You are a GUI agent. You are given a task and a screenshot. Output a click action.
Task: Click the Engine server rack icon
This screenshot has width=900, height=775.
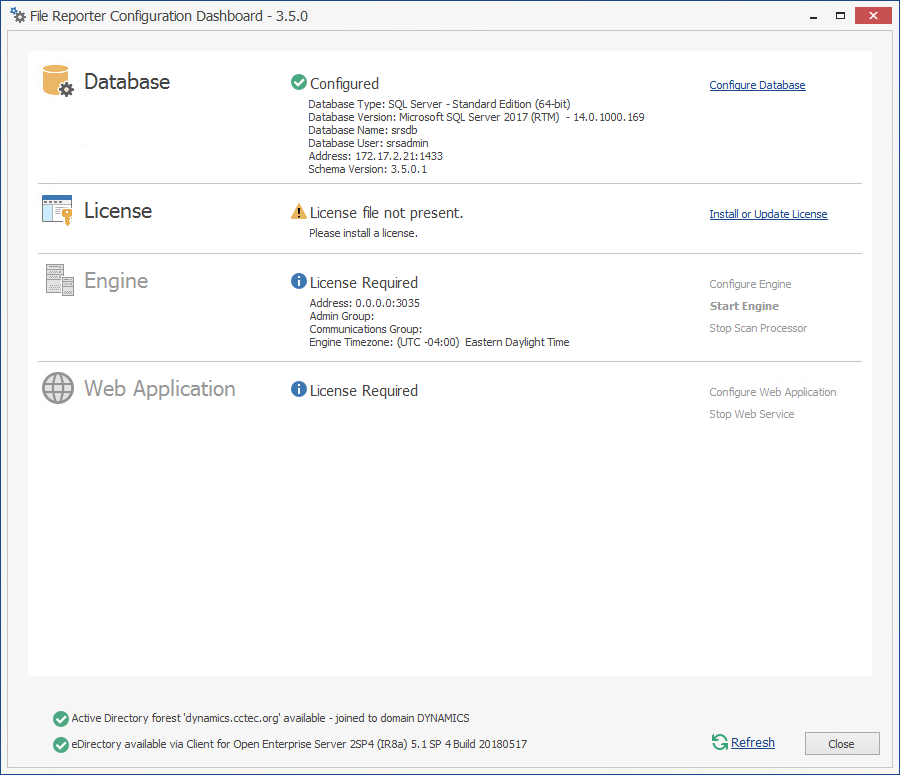pos(60,279)
